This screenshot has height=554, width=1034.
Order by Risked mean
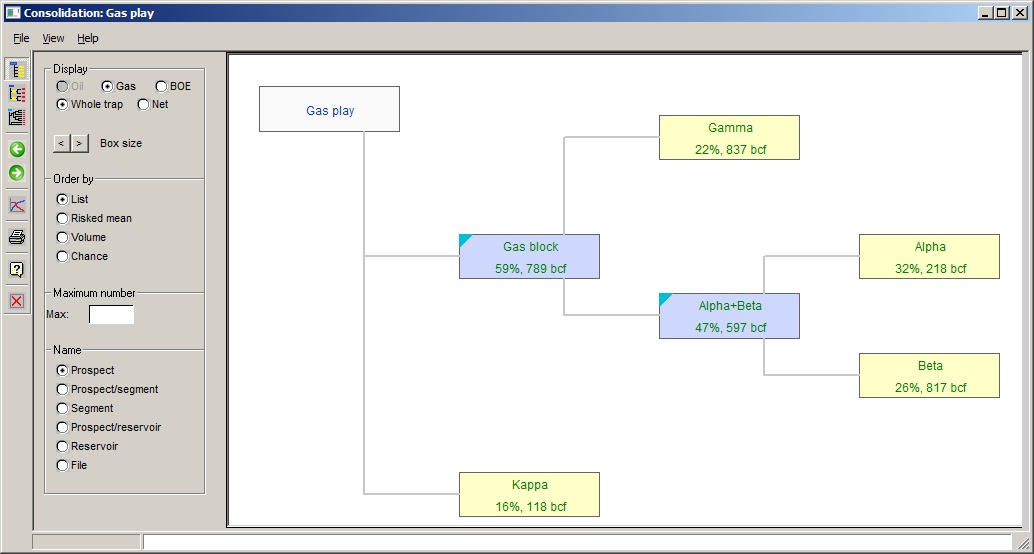tap(63, 219)
